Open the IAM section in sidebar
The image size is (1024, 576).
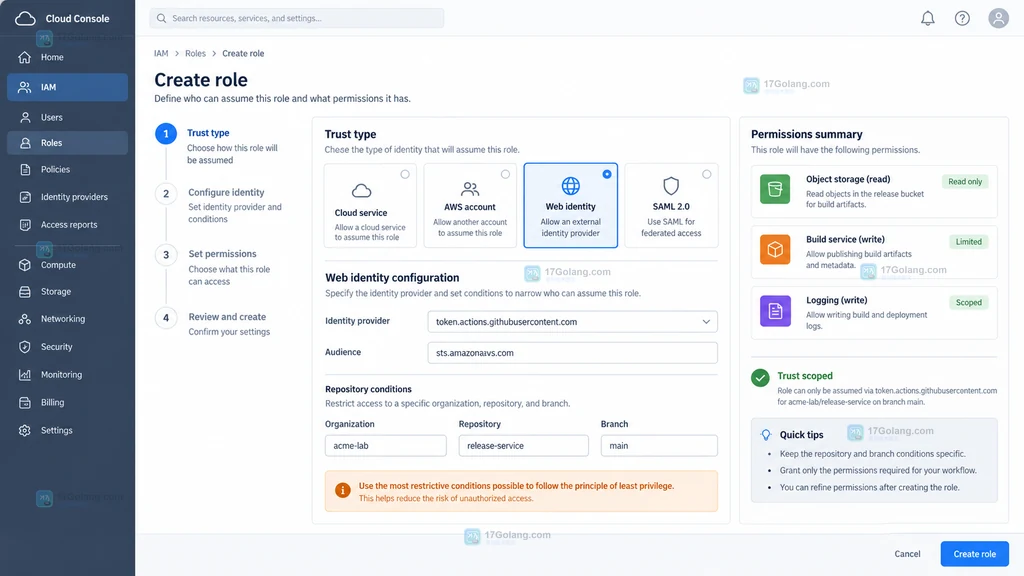pyautogui.click(x=67, y=87)
